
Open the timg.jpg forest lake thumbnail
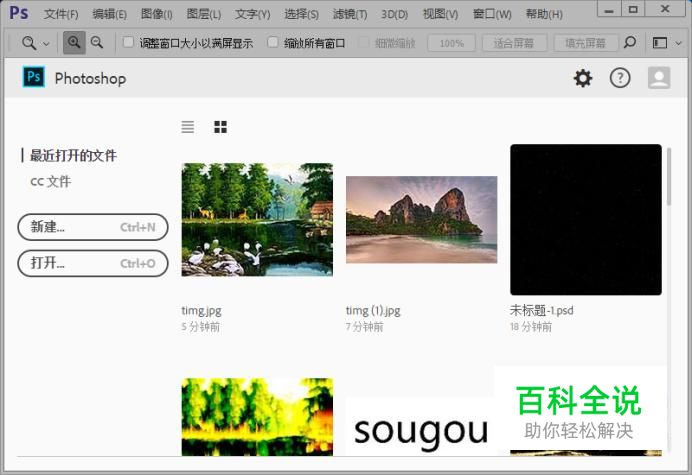(x=257, y=219)
